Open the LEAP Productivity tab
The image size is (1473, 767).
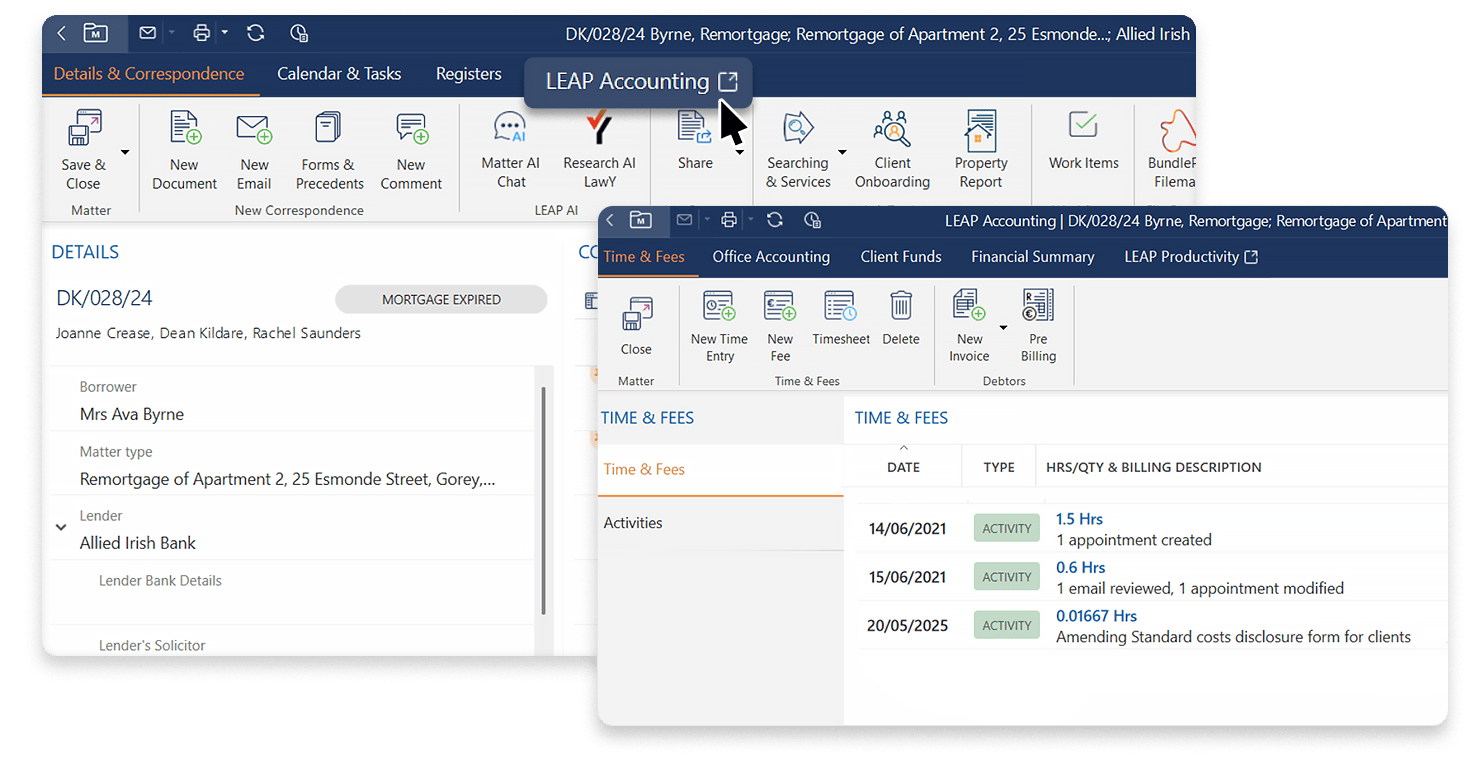(1191, 257)
